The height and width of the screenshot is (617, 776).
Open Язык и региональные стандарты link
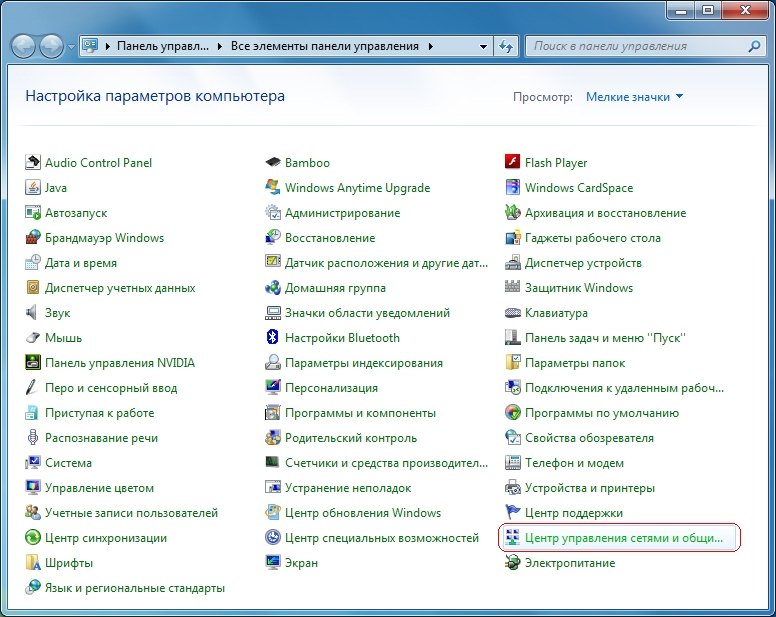(135, 588)
